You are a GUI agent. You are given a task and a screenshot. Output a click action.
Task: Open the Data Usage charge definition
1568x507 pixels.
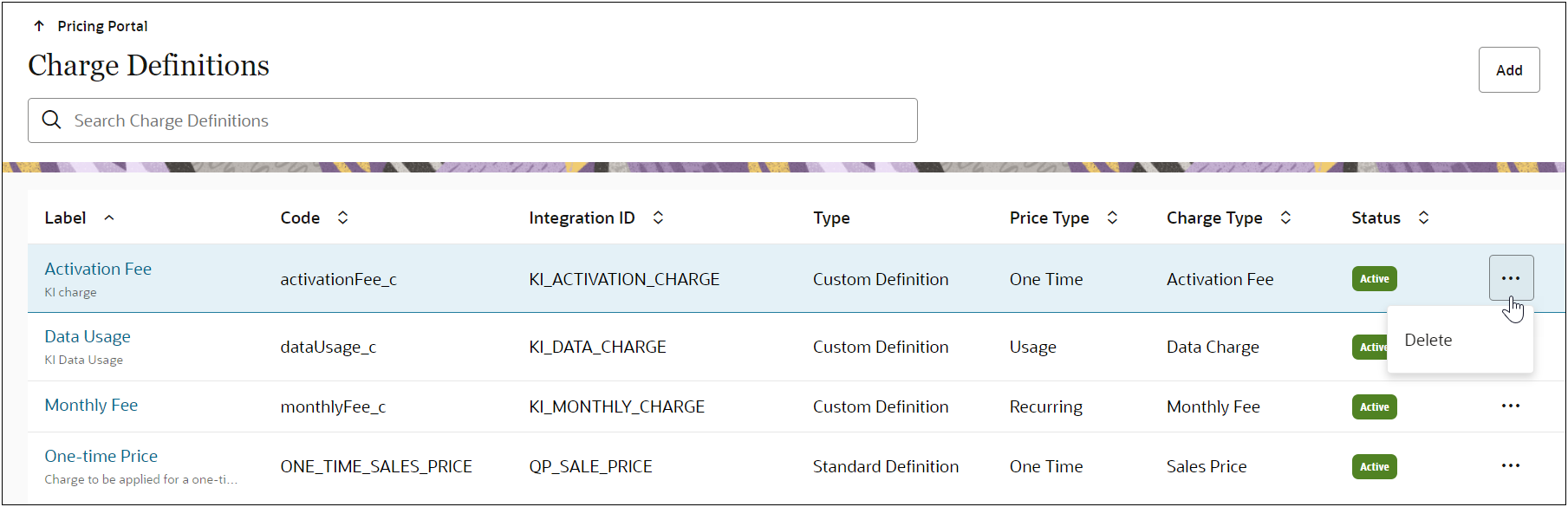(x=88, y=336)
